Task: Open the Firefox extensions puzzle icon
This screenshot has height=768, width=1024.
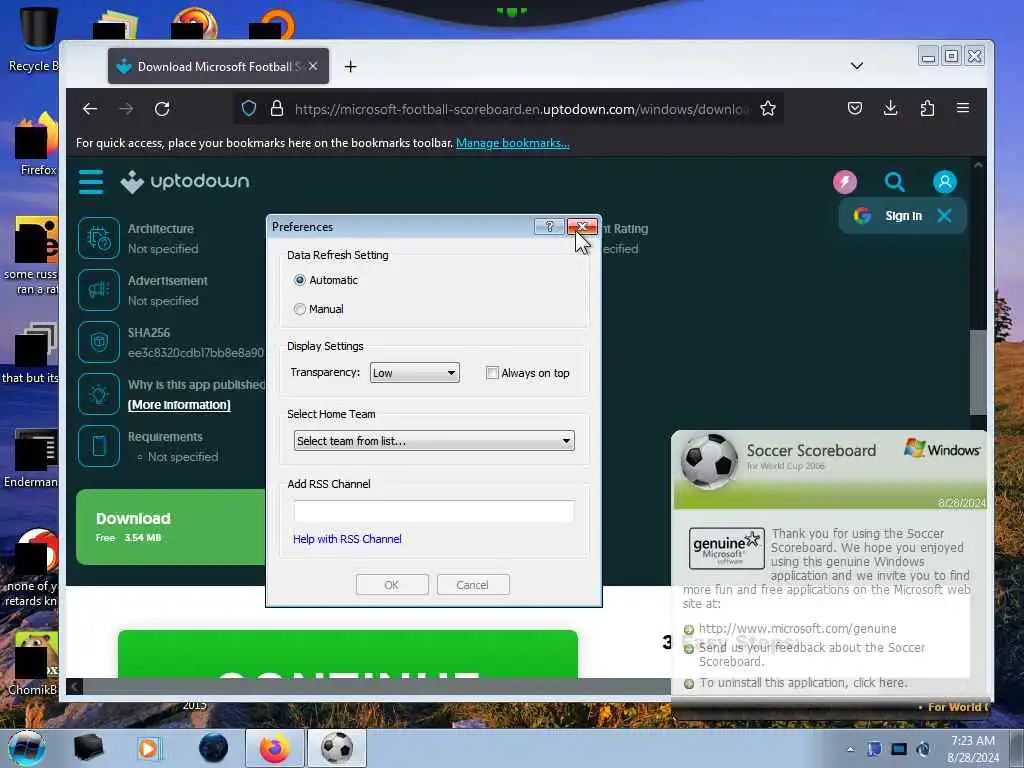Action: click(x=927, y=108)
